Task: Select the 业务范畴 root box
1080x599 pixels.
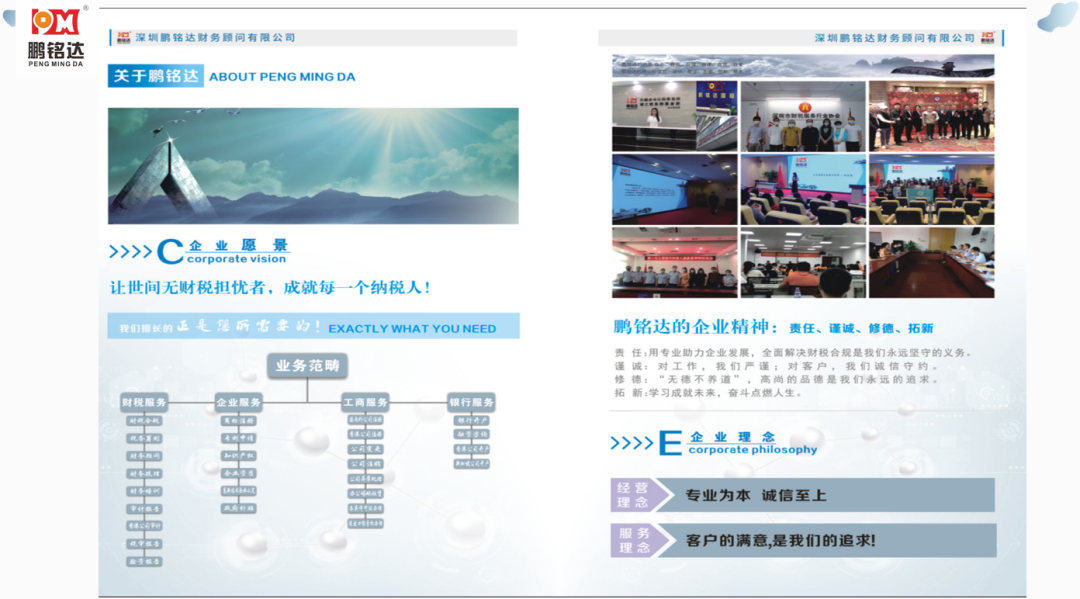Action: 307,366
